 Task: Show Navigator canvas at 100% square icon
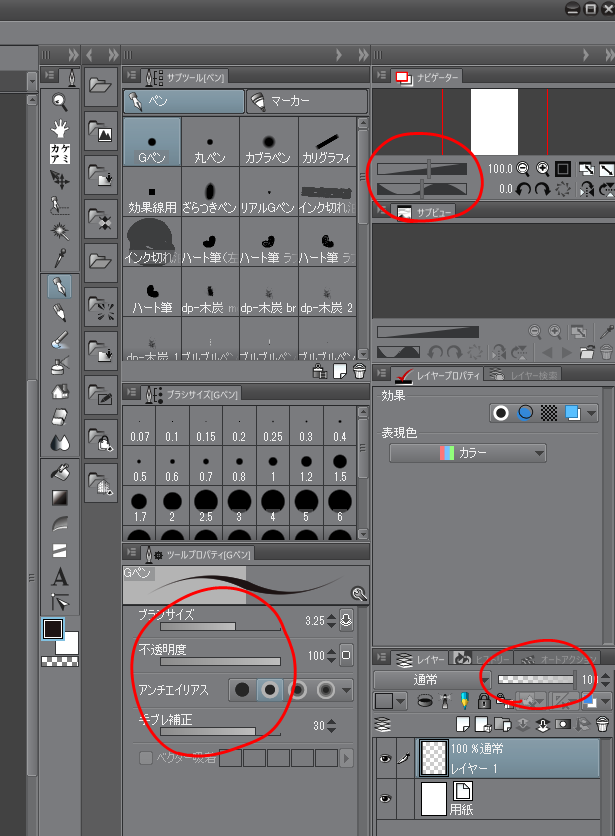point(563,169)
